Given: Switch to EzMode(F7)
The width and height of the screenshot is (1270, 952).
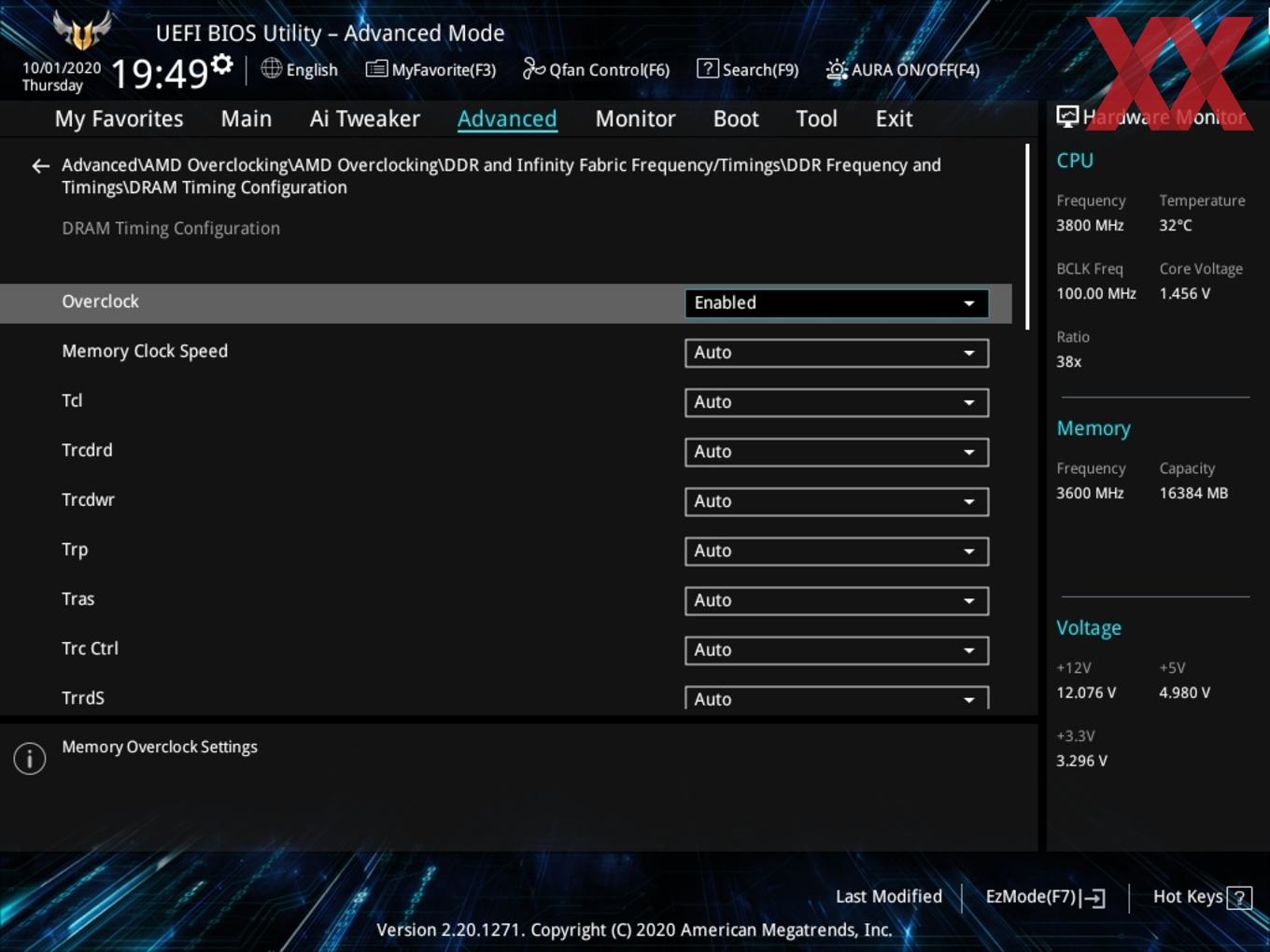Looking at the screenshot, I should tap(1046, 897).
